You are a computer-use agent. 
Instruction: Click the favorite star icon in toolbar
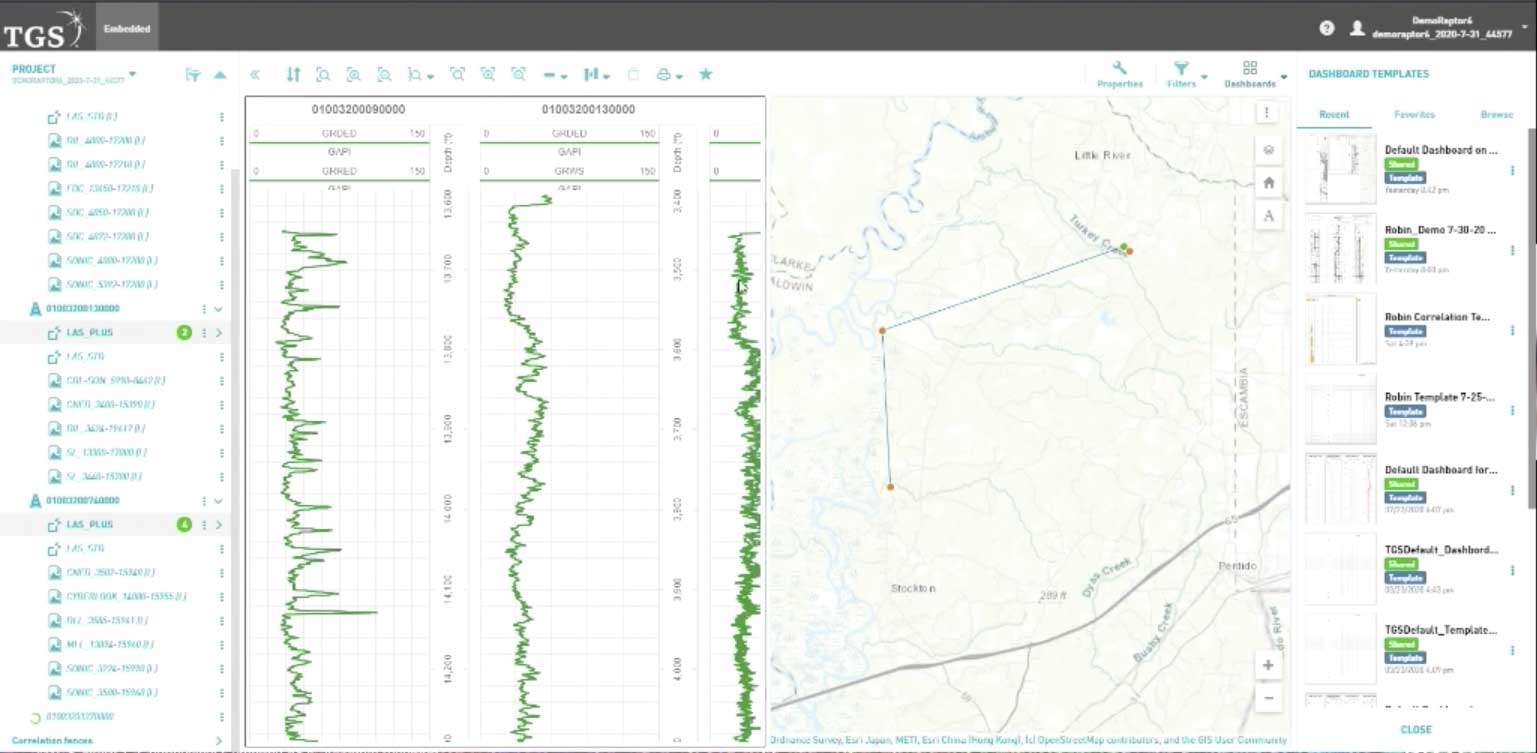705,74
